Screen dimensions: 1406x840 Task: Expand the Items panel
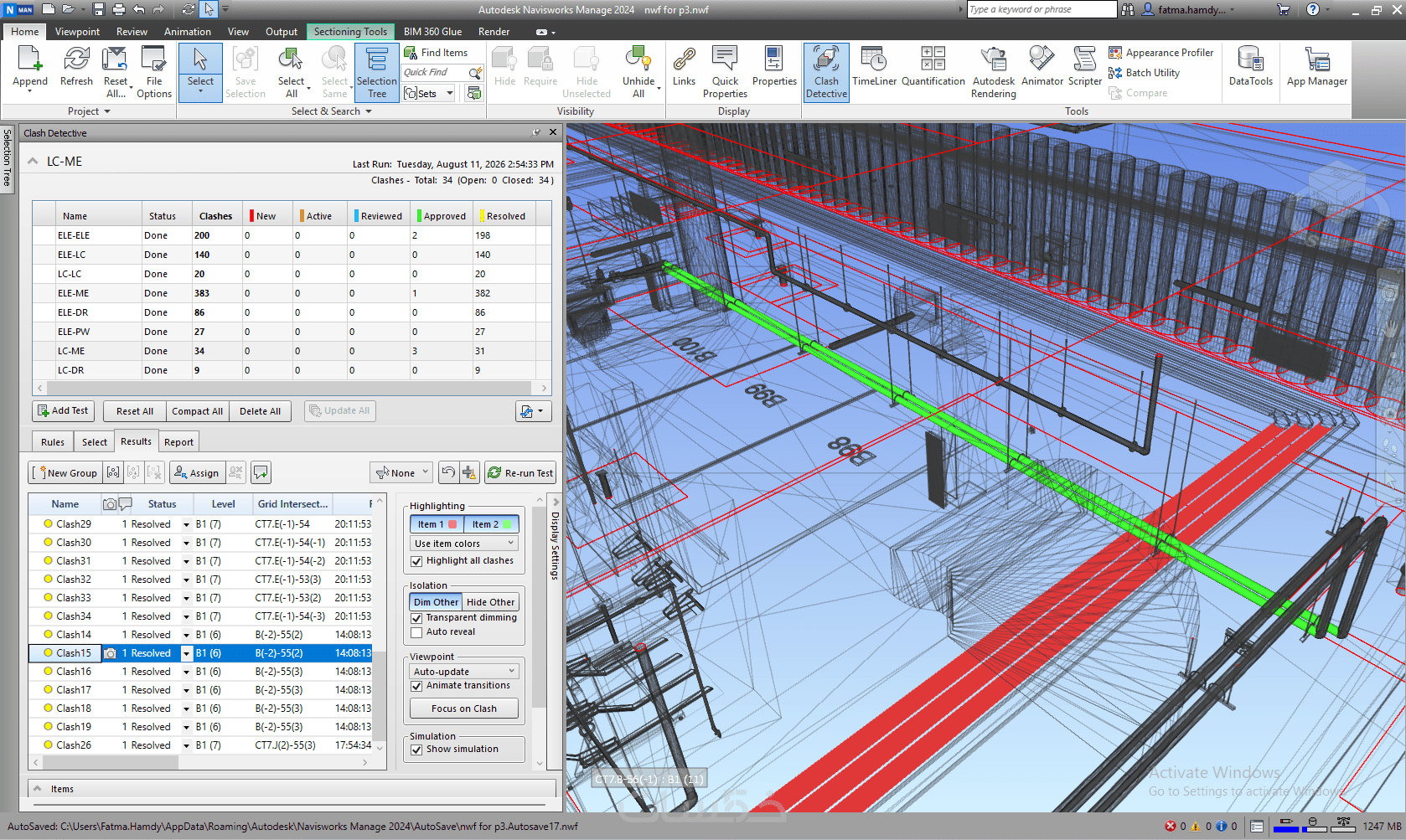pyautogui.click(x=37, y=789)
